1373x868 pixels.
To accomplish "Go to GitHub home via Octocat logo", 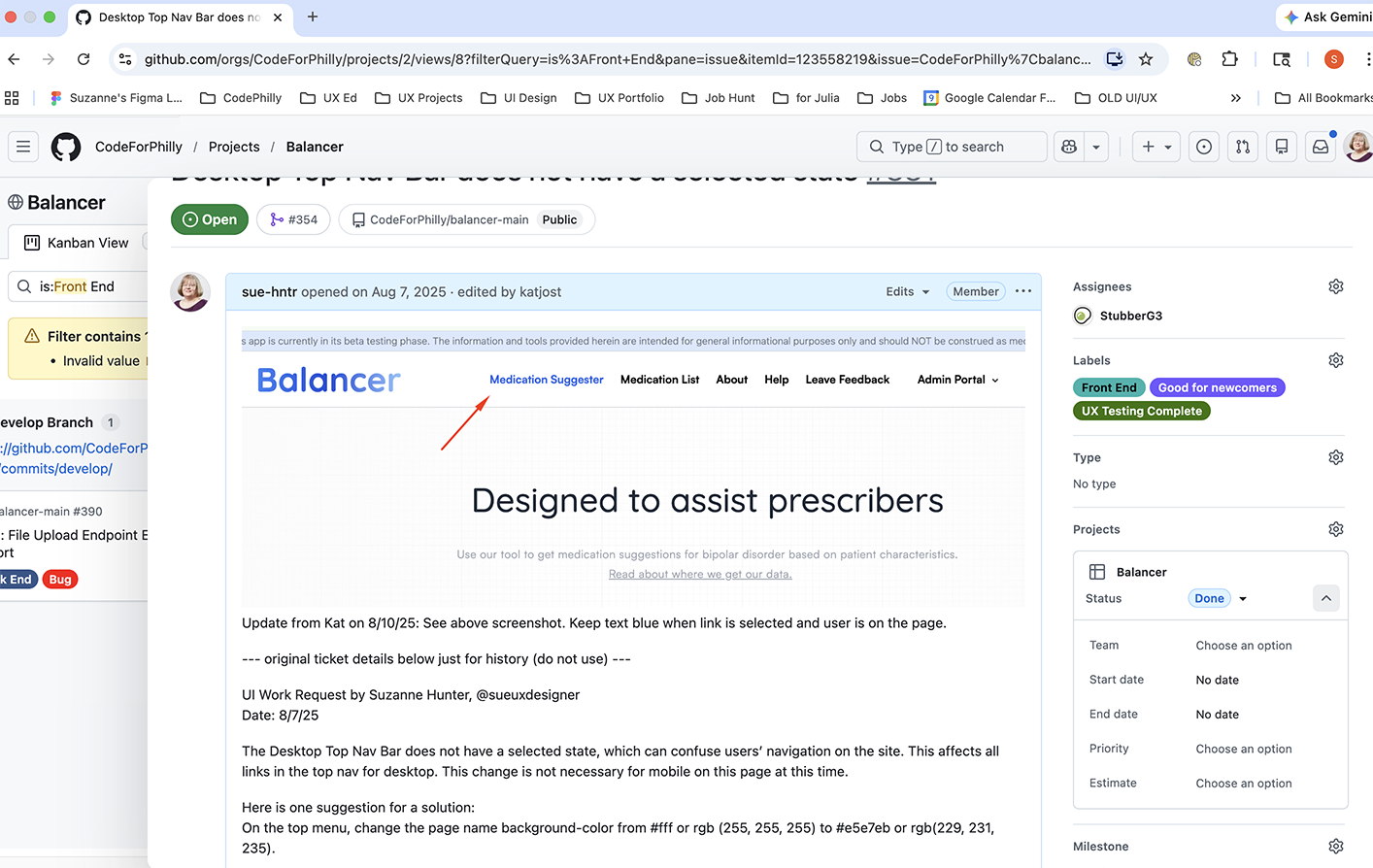I will (x=66, y=147).
